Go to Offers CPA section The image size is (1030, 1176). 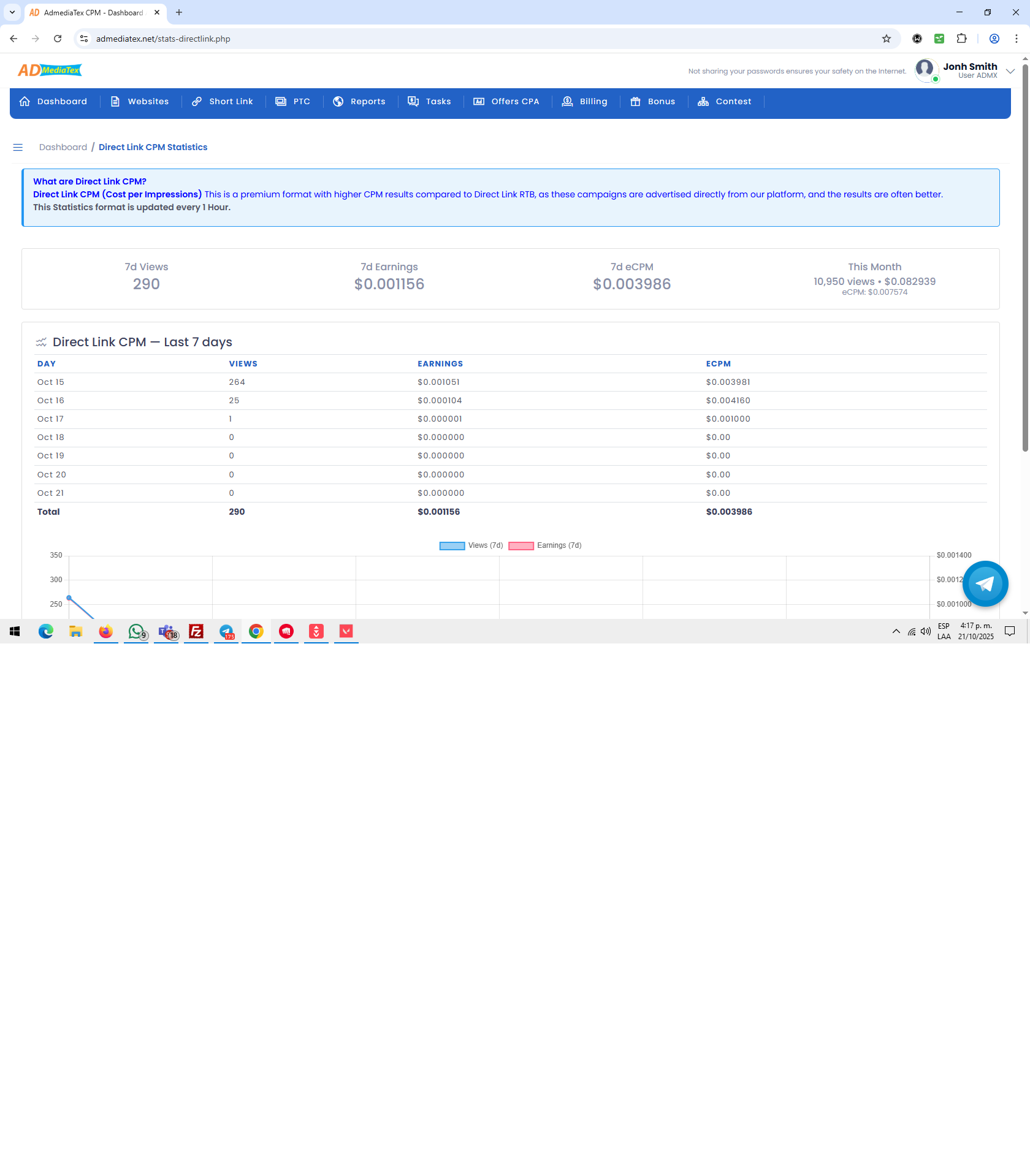506,102
